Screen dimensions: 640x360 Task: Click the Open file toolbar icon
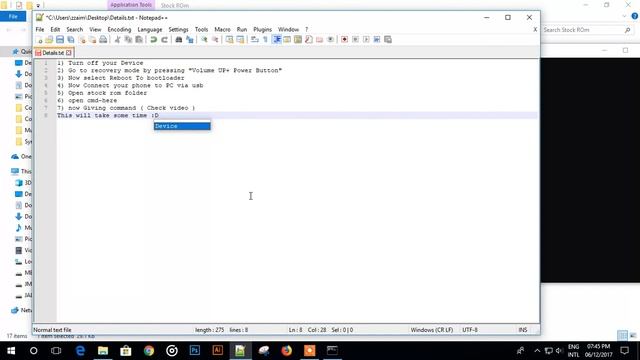[x=49, y=40]
